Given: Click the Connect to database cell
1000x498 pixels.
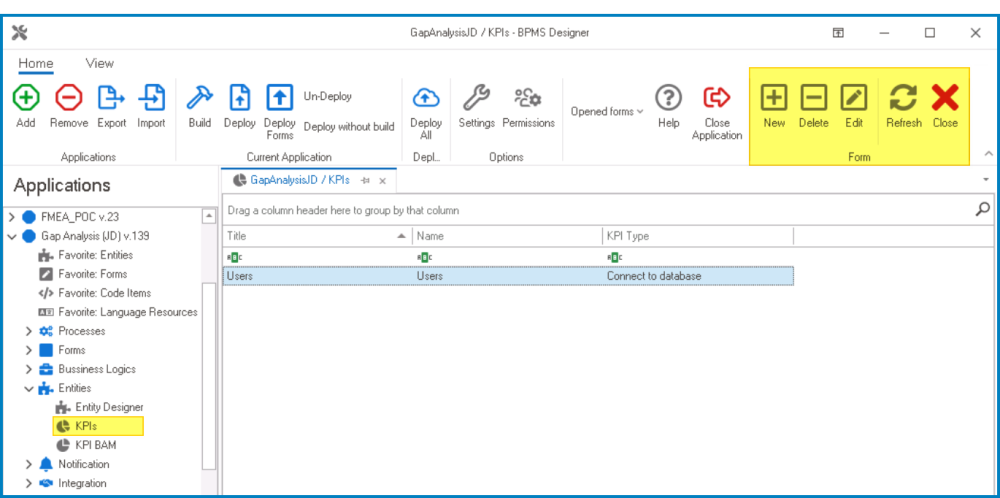Looking at the screenshot, I should click(698, 276).
